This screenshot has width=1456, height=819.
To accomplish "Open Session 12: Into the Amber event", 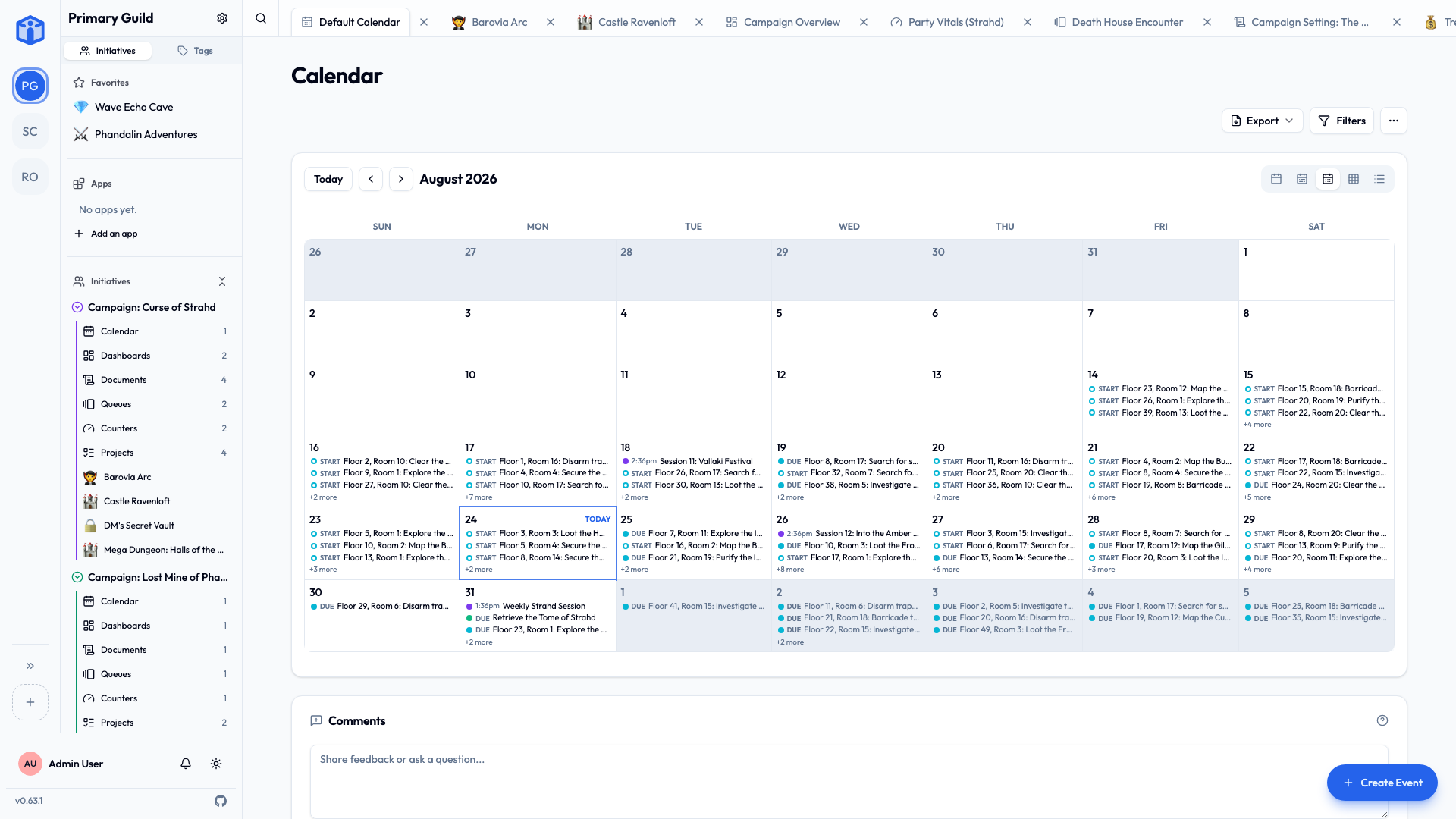I will coord(849,534).
